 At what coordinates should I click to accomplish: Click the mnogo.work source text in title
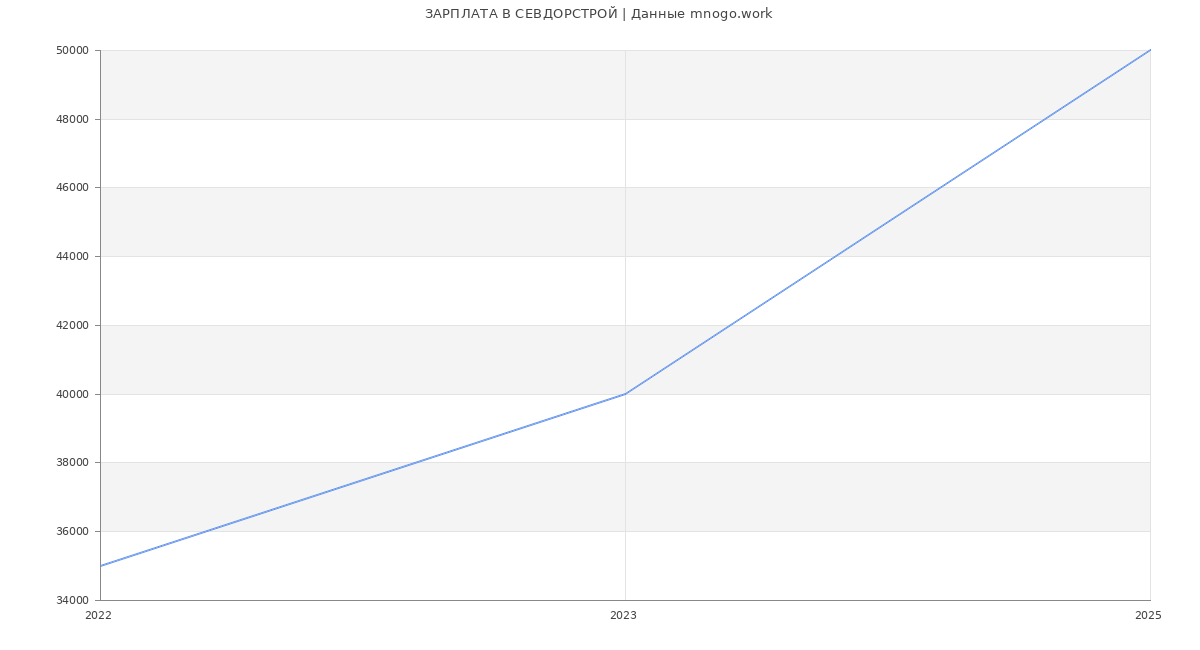(731, 14)
